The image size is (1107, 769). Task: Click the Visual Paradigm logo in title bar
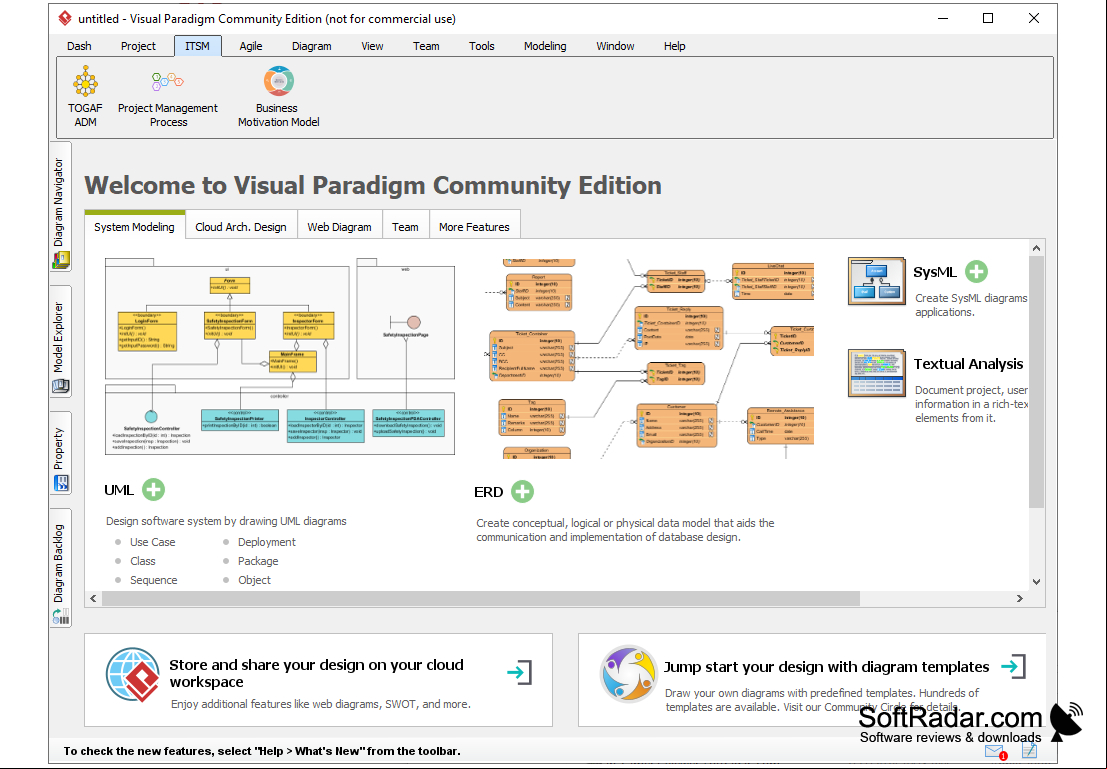coord(65,18)
